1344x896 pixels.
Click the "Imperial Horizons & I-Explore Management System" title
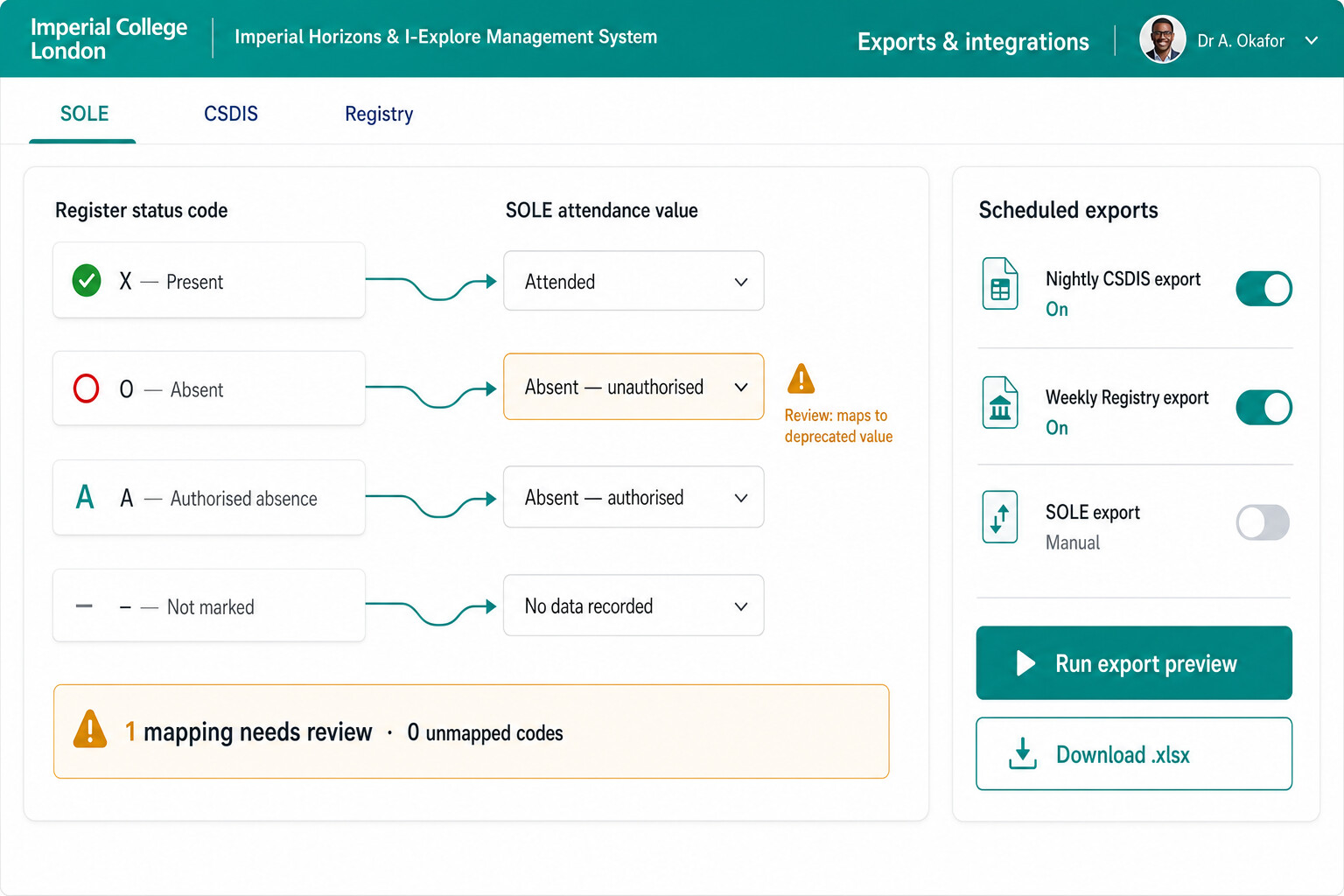[445, 37]
